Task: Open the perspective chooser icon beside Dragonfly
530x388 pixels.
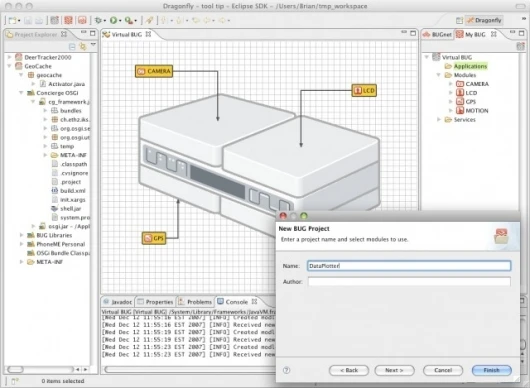Action: pyautogui.click(x=459, y=21)
